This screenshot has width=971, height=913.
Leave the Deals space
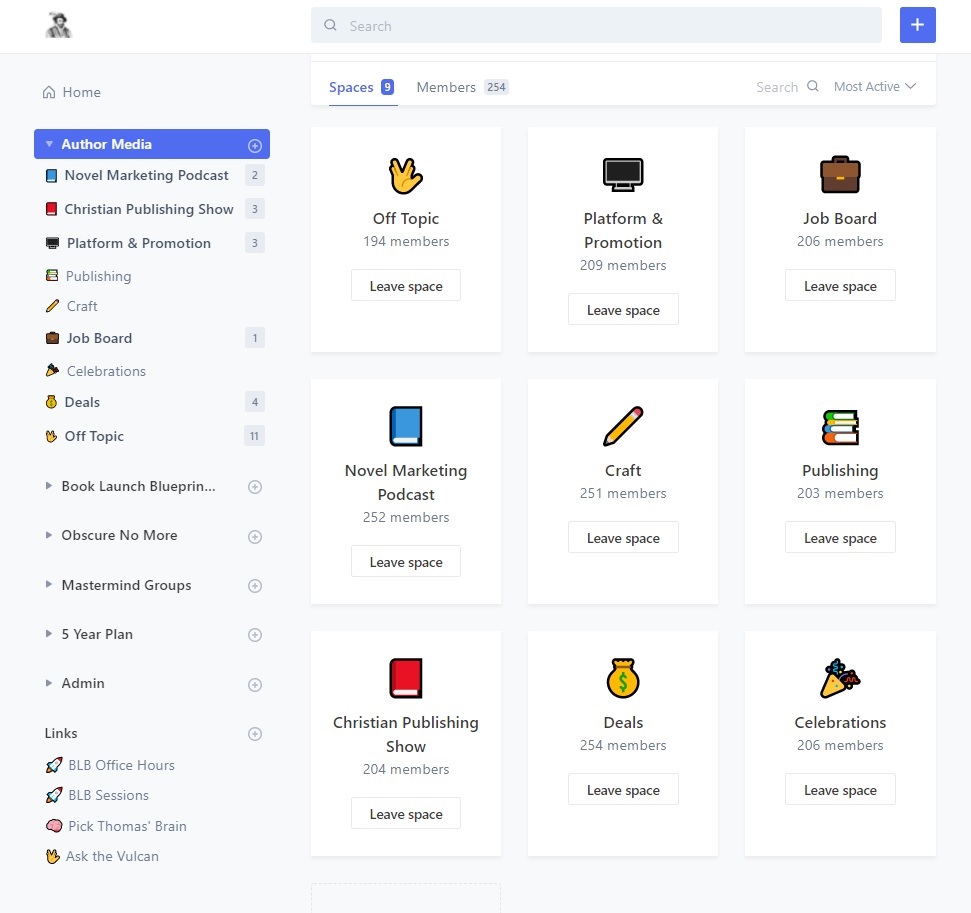[x=623, y=790]
